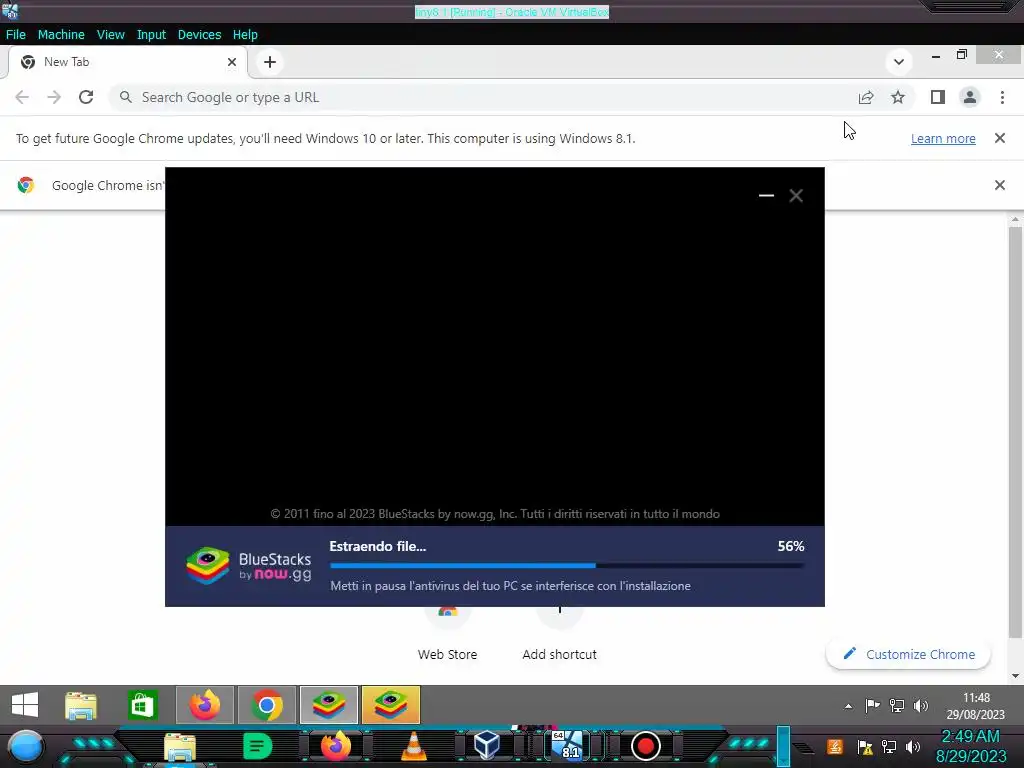This screenshot has height=768, width=1024.
Task: Open the guest Windows Start button
Action: tap(25, 705)
